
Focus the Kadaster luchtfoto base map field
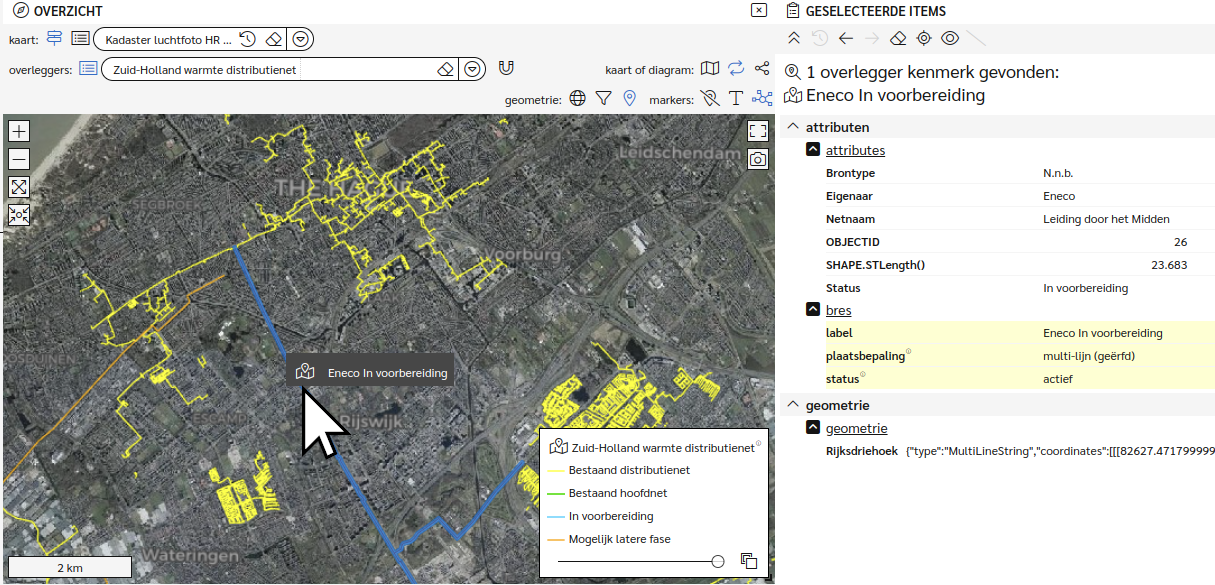pyautogui.click(x=168, y=39)
